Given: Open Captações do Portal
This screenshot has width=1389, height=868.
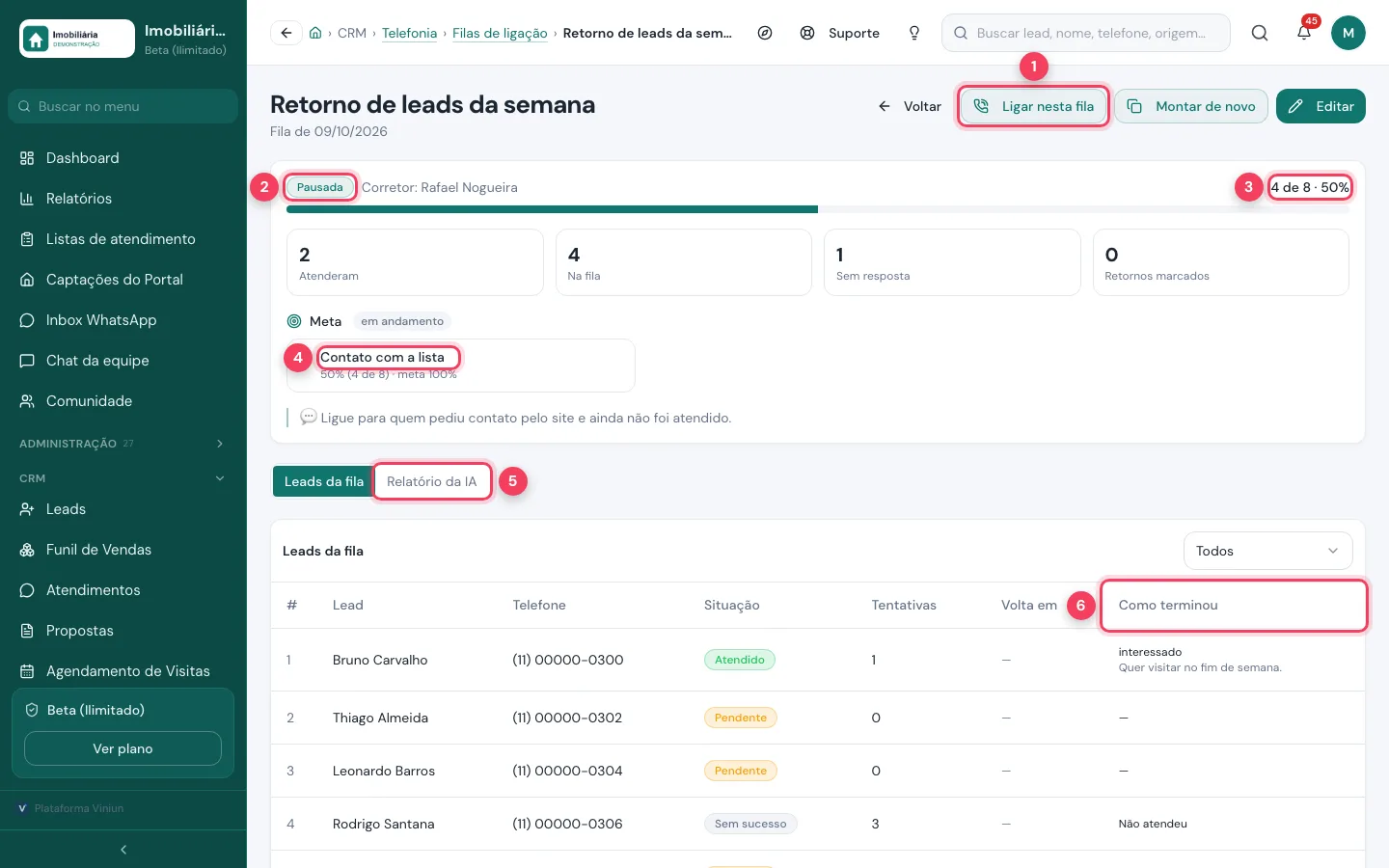Looking at the screenshot, I should click(x=123, y=280).
